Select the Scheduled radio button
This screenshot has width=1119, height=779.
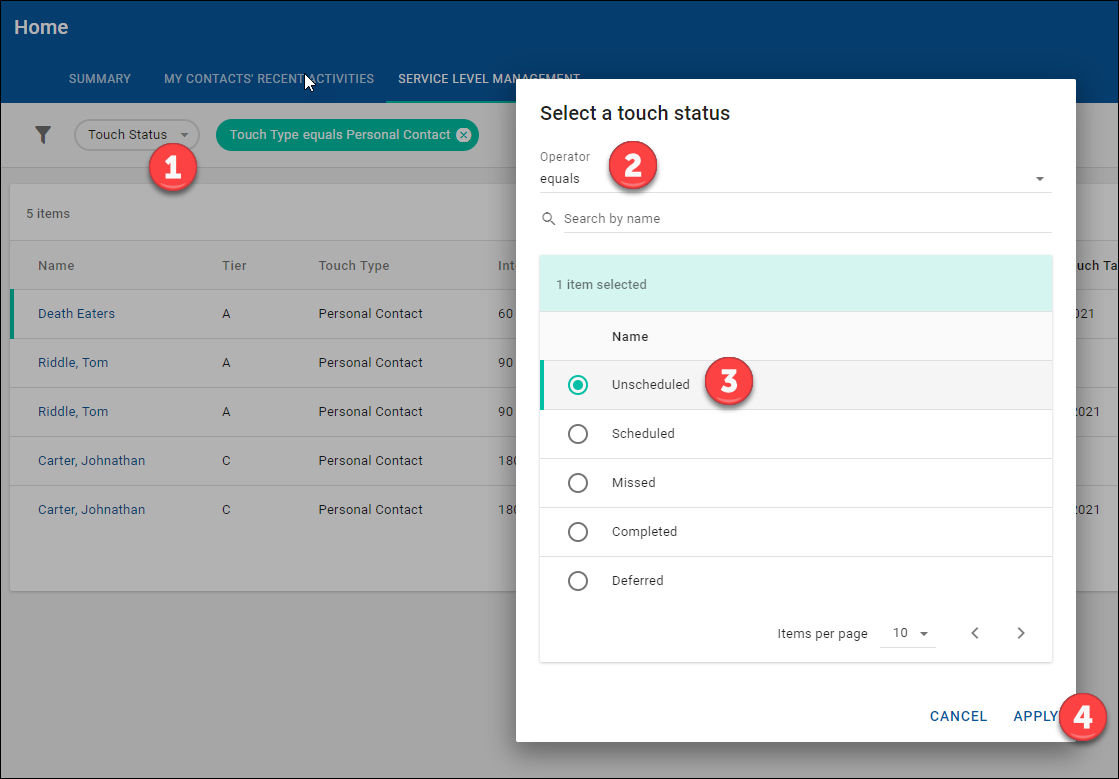[x=577, y=434]
